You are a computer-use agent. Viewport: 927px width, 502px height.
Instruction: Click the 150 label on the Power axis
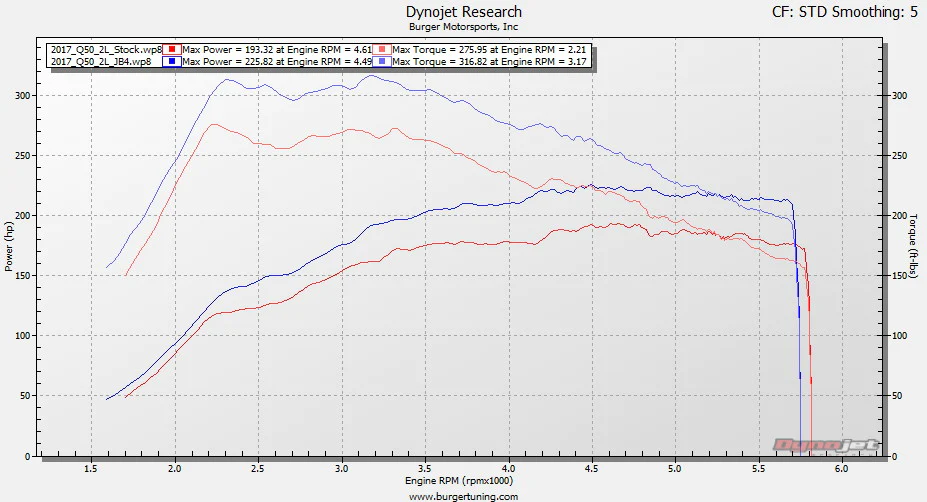(22, 276)
